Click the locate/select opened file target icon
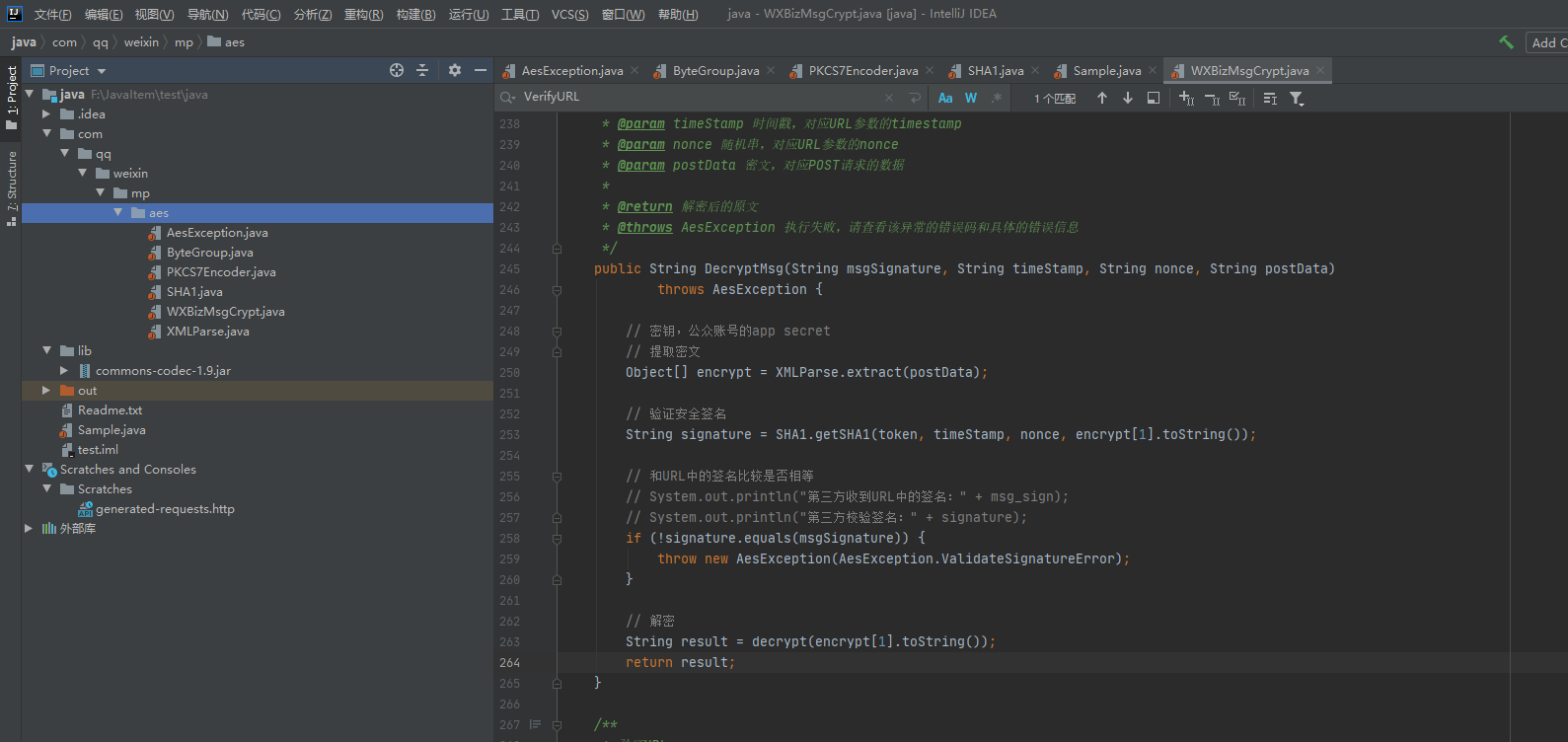 (397, 70)
